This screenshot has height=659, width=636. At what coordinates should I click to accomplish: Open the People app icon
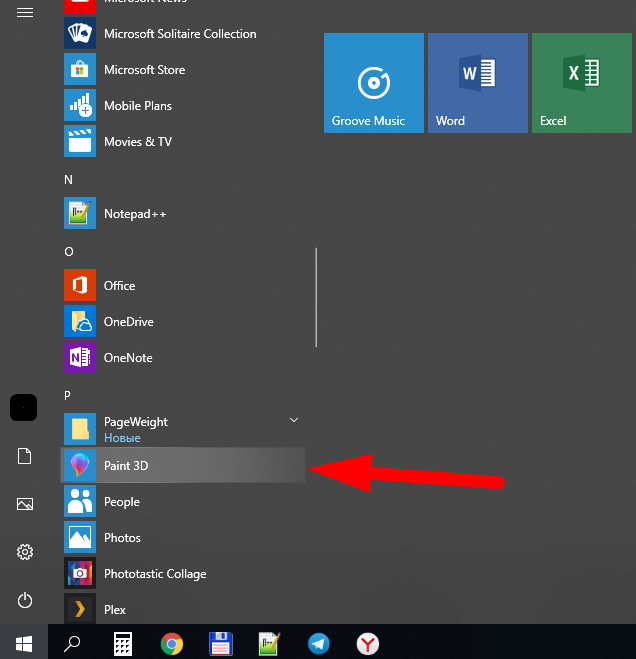80,501
